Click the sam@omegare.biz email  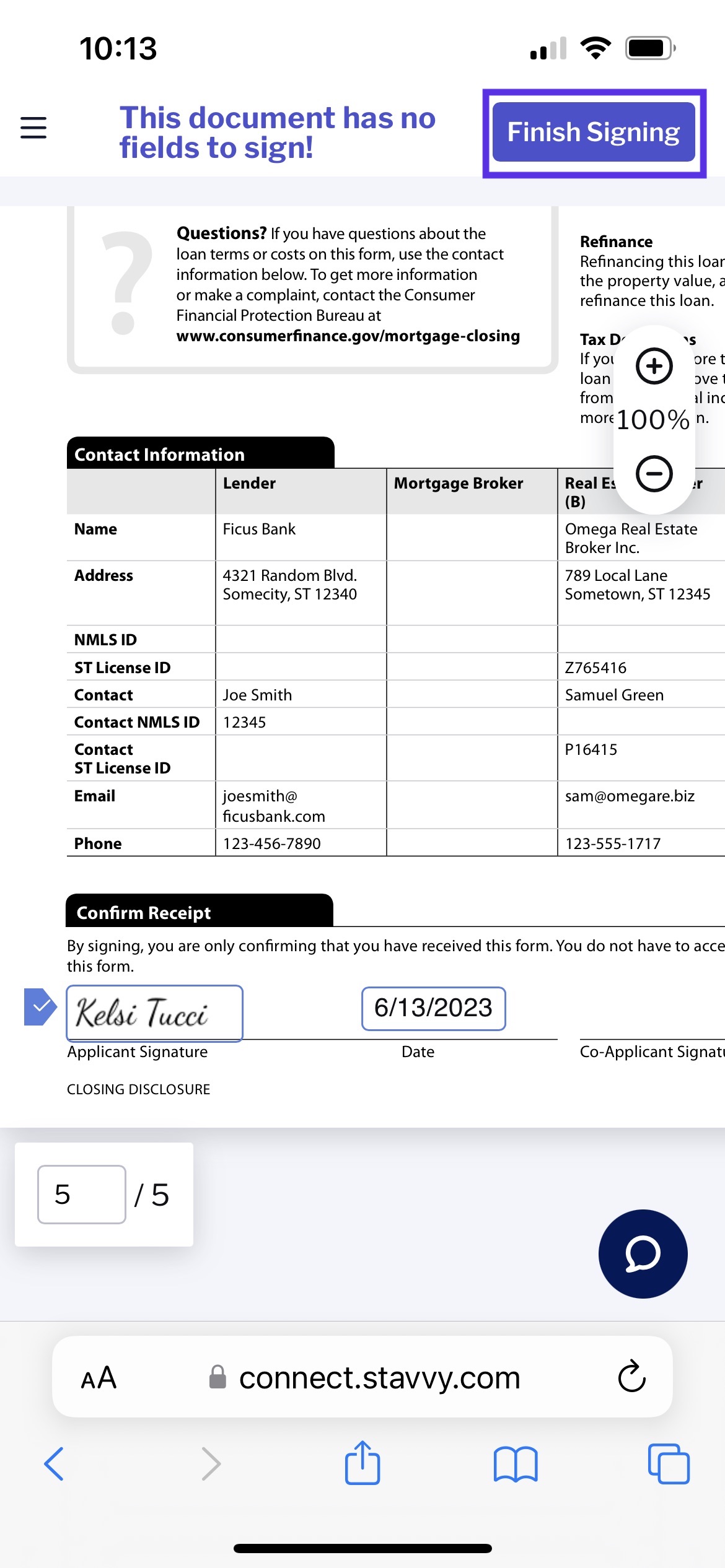pos(630,796)
